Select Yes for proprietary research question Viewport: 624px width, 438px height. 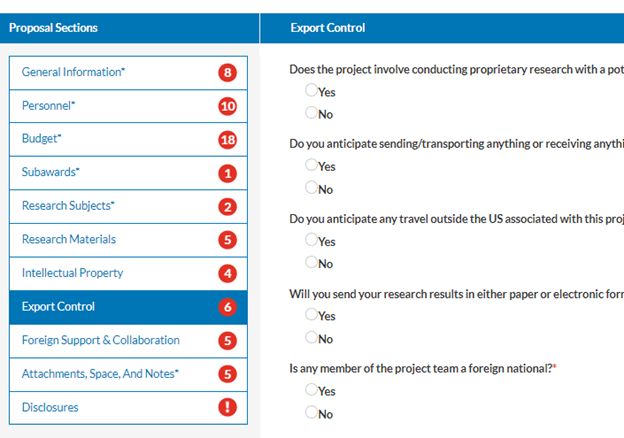(x=312, y=91)
